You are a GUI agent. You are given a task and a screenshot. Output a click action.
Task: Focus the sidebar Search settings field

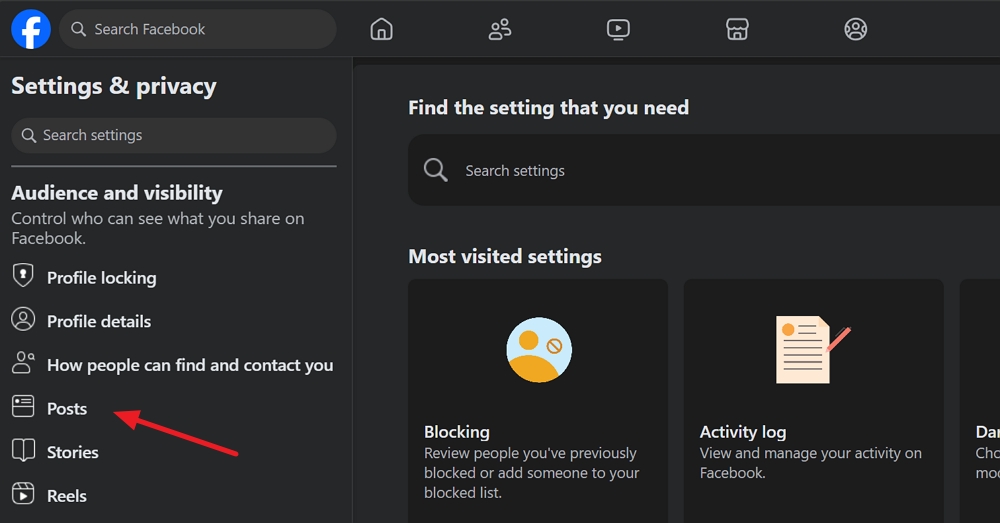(x=173, y=135)
